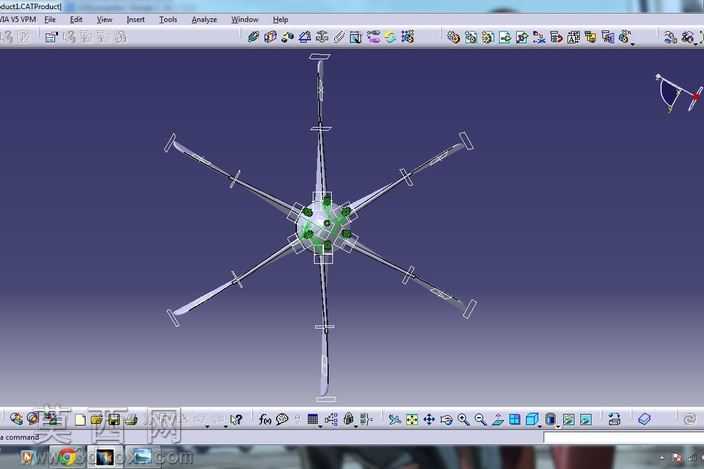Click the tree structure relations icon
The image size is (704, 469).
[331, 420]
